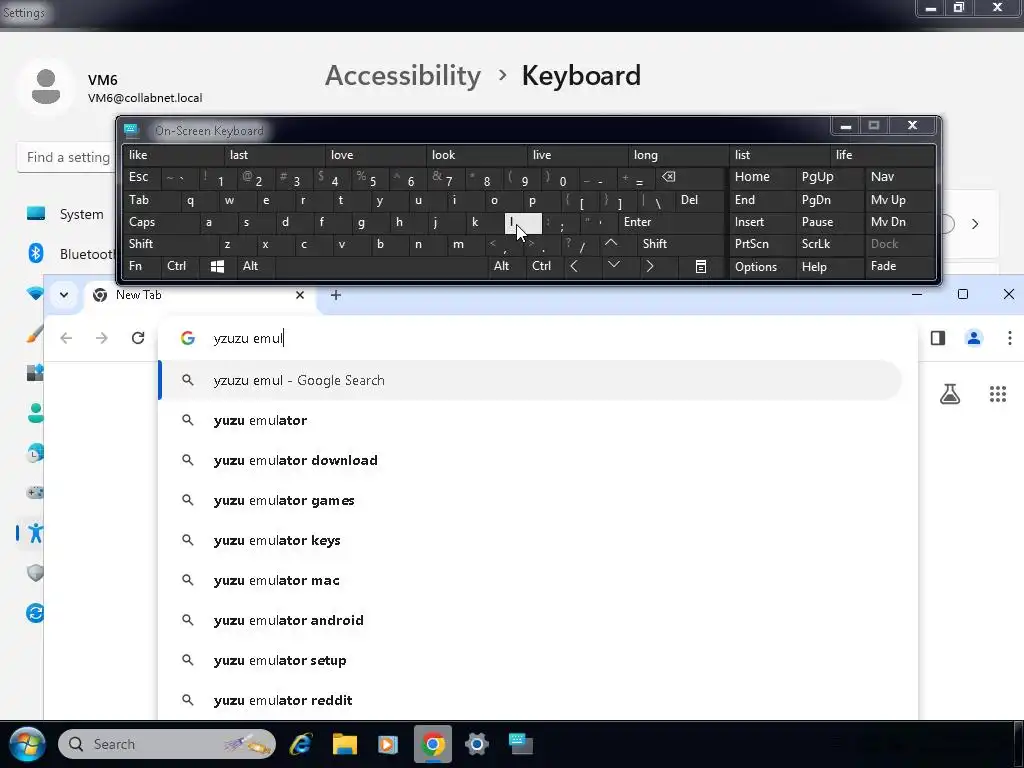Open the Google apps grid
This screenshot has height=768, width=1024.
998,394
